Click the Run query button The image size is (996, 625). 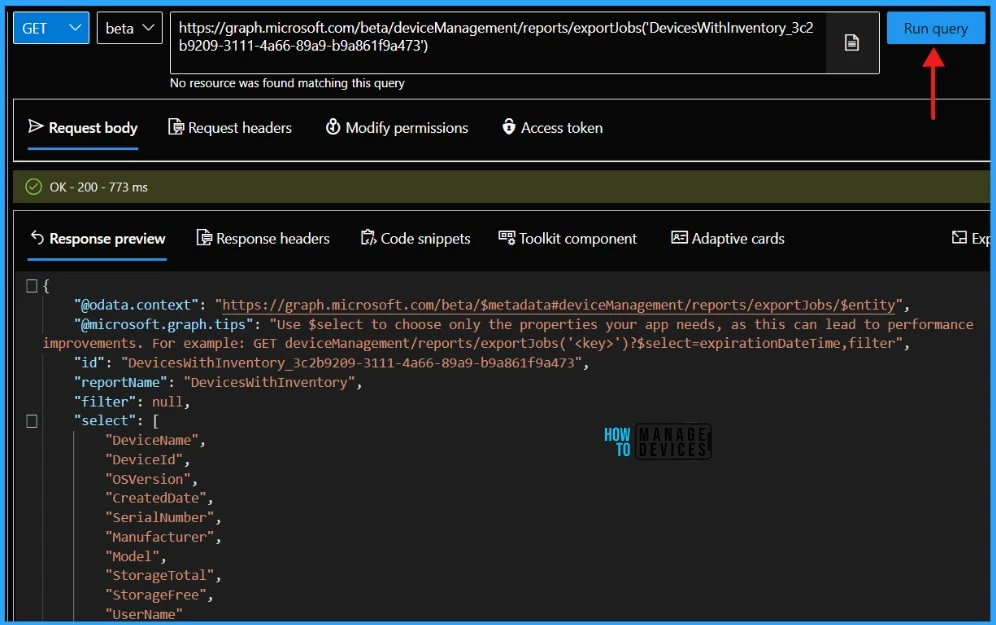(x=935, y=29)
